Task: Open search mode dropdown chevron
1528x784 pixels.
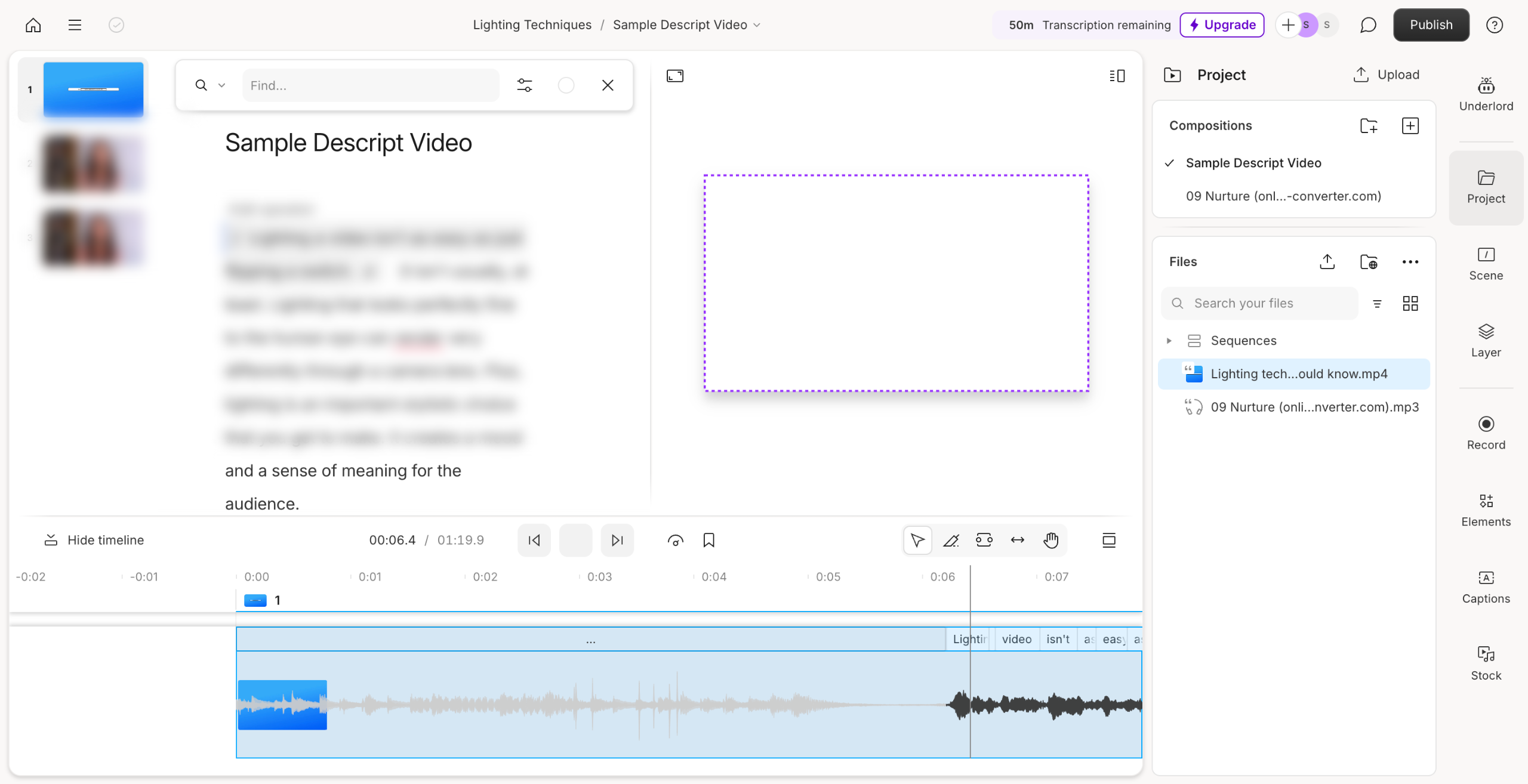Action: 221,85
